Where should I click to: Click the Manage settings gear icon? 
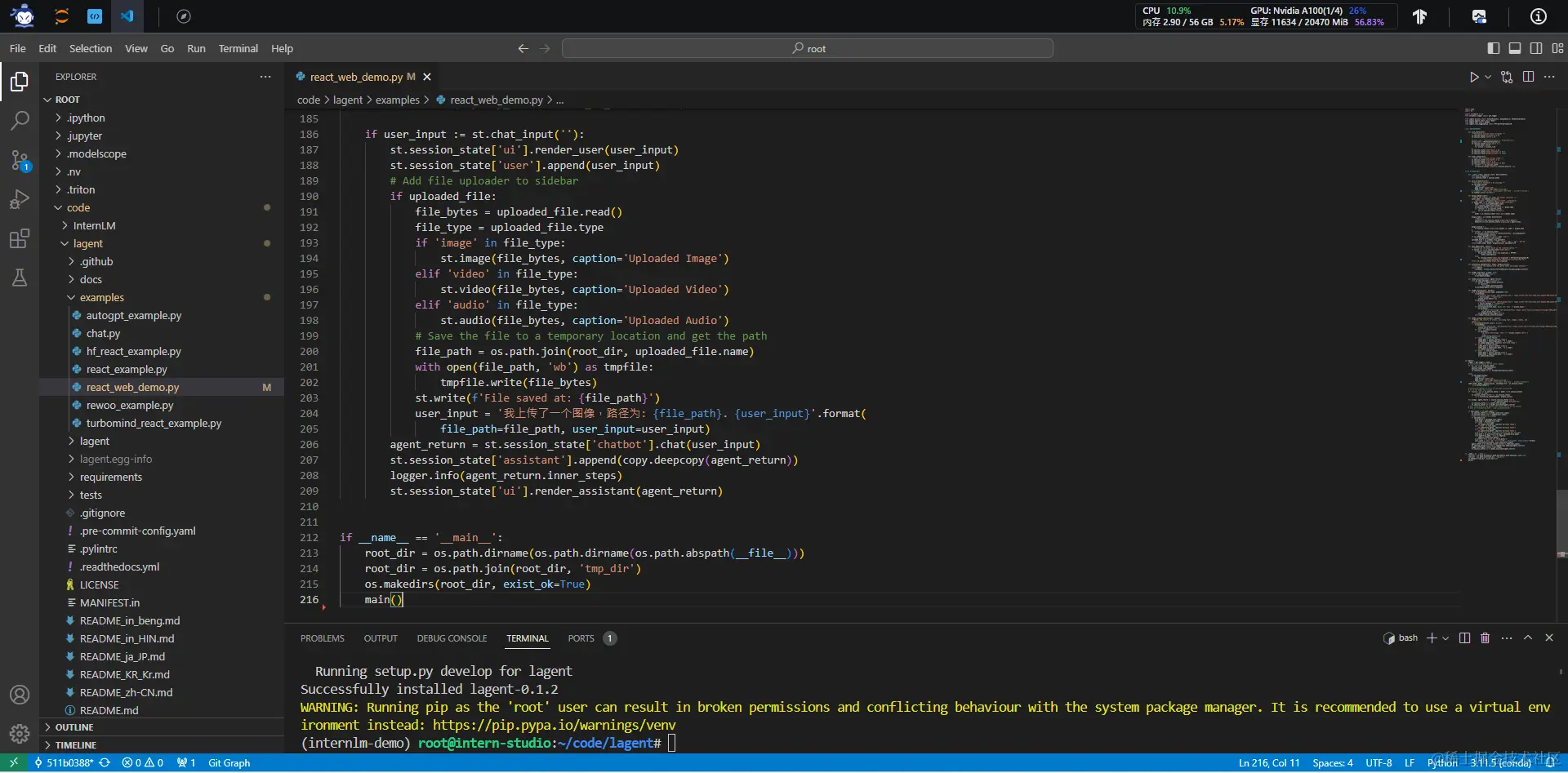[x=20, y=733]
